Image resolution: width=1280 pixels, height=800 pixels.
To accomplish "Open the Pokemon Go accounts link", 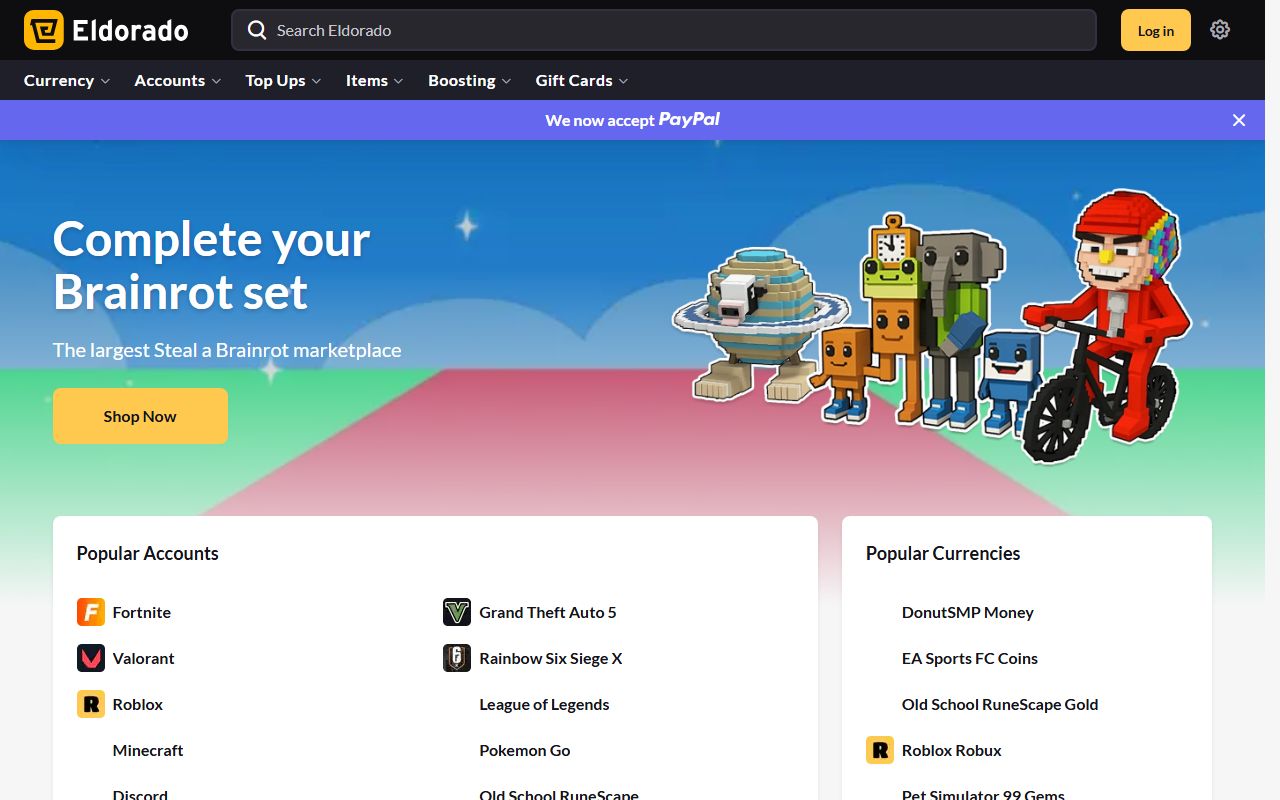I will click(525, 750).
